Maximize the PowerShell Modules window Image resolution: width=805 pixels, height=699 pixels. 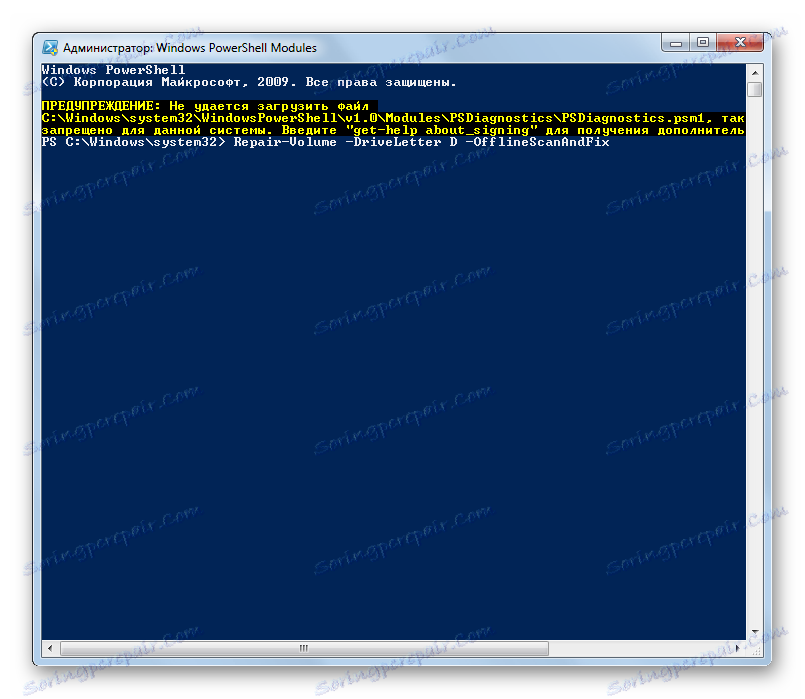pos(703,43)
